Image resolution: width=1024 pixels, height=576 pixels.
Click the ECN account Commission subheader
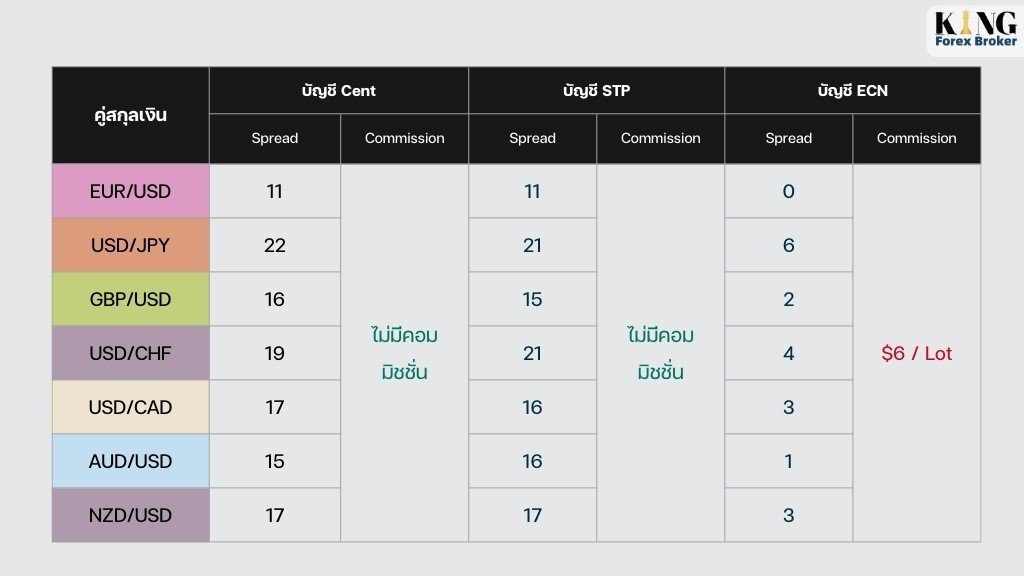click(x=916, y=138)
